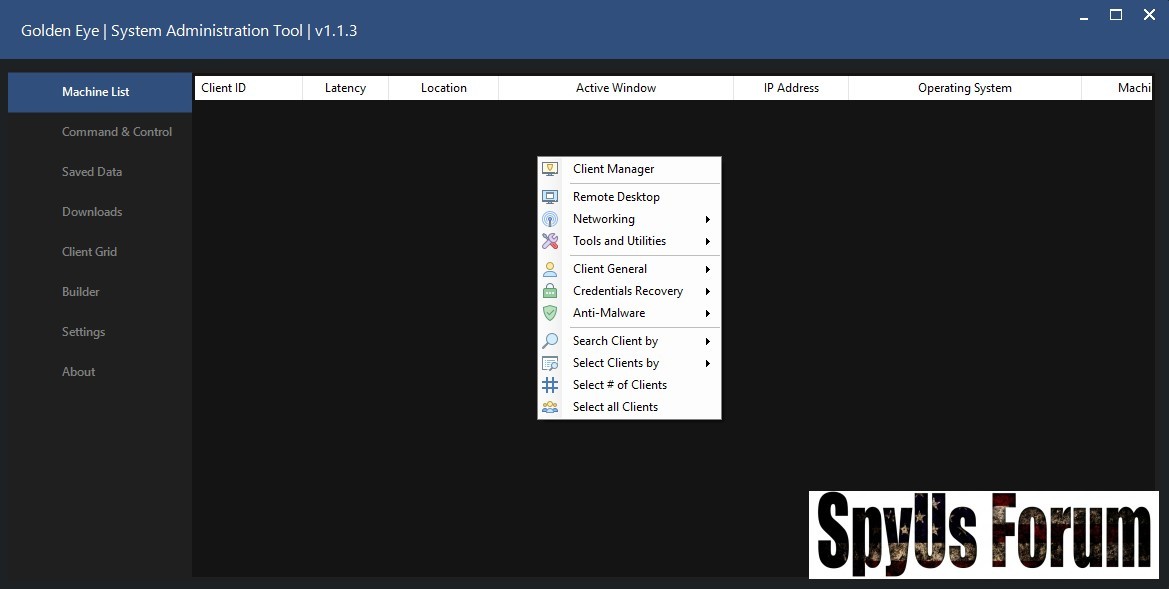The width and height of the screenshot is (1169, 589).
Task: Expand the Tools and Utilities submenu arrow
Action: click(707, 241)
